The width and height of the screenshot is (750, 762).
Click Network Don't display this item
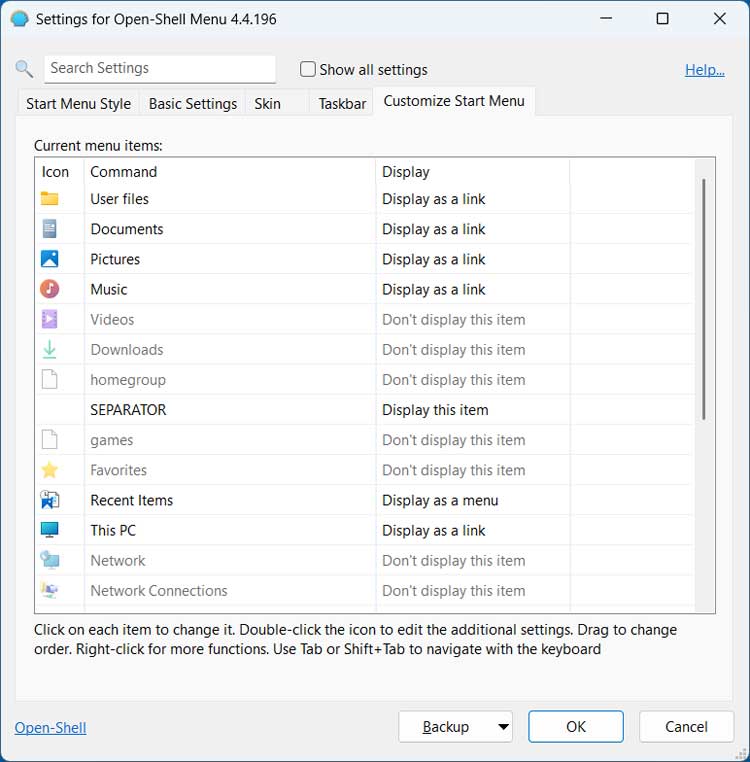[x=453, y=560]
